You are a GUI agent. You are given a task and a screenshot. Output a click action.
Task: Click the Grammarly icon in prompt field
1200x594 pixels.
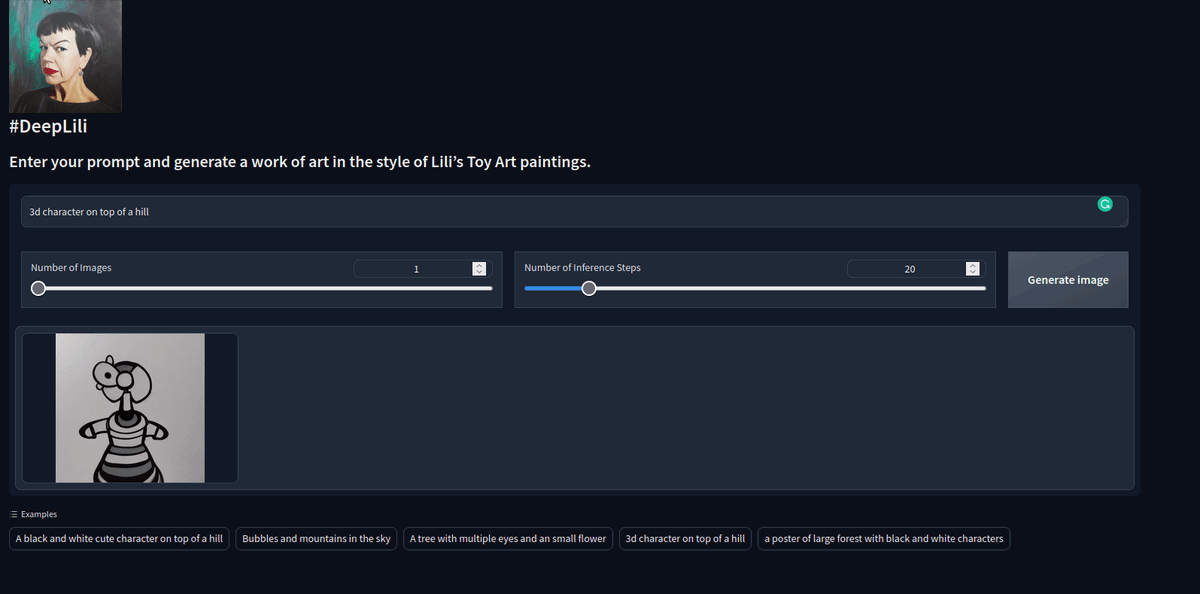click(1105, 204)
